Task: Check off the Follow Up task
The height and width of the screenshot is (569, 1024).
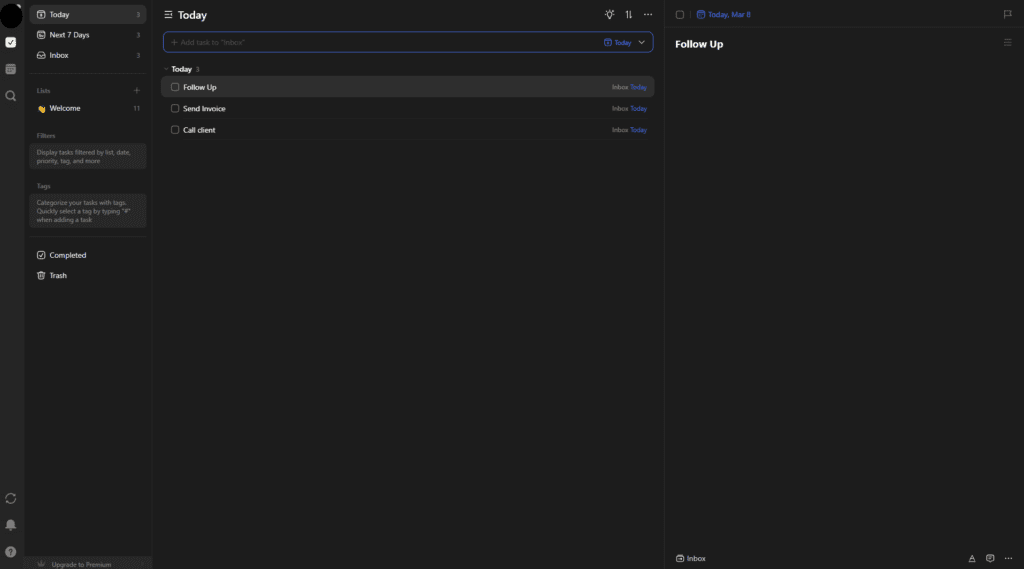Action: click(x=175, y=87)
